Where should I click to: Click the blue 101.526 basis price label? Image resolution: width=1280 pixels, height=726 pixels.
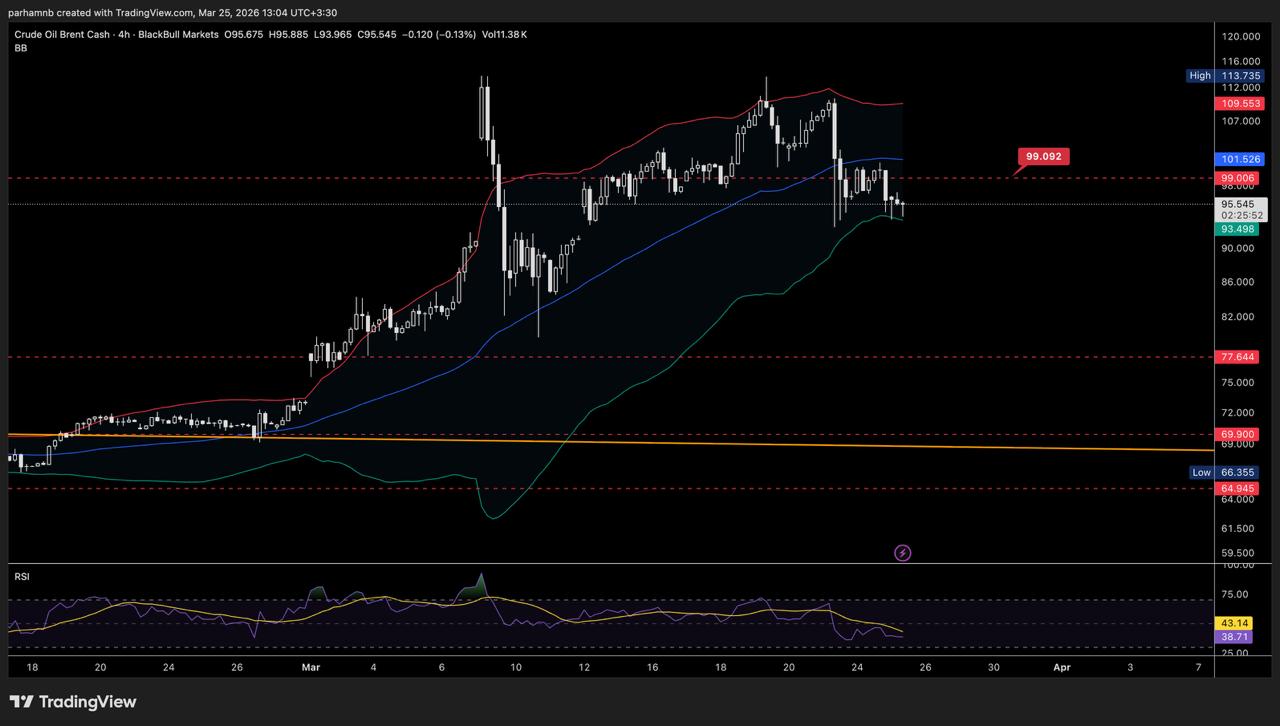[1238, 159]
